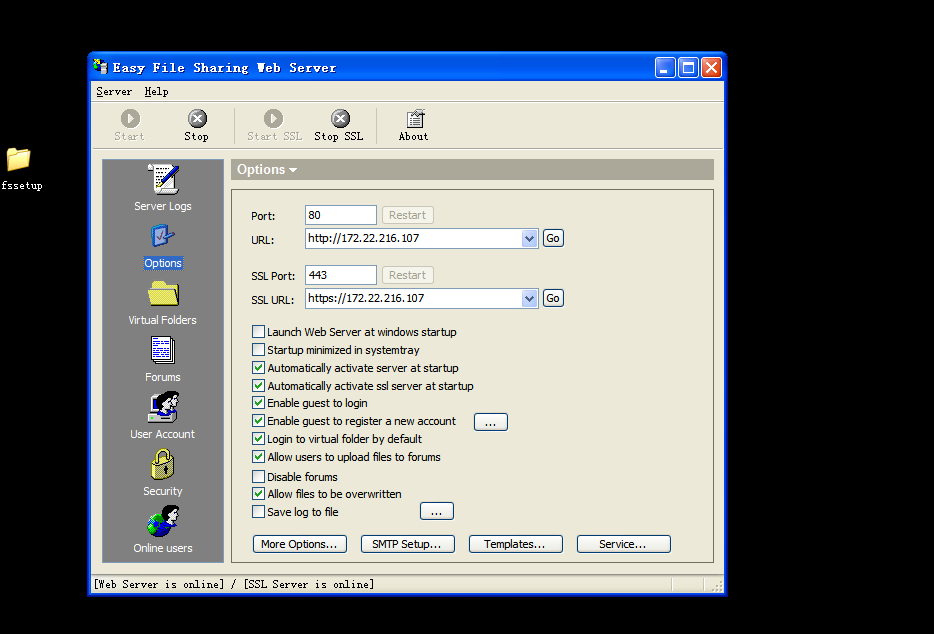Toggle Enable guest to register a new account
The image size is (934, 634).
point(259,421)
